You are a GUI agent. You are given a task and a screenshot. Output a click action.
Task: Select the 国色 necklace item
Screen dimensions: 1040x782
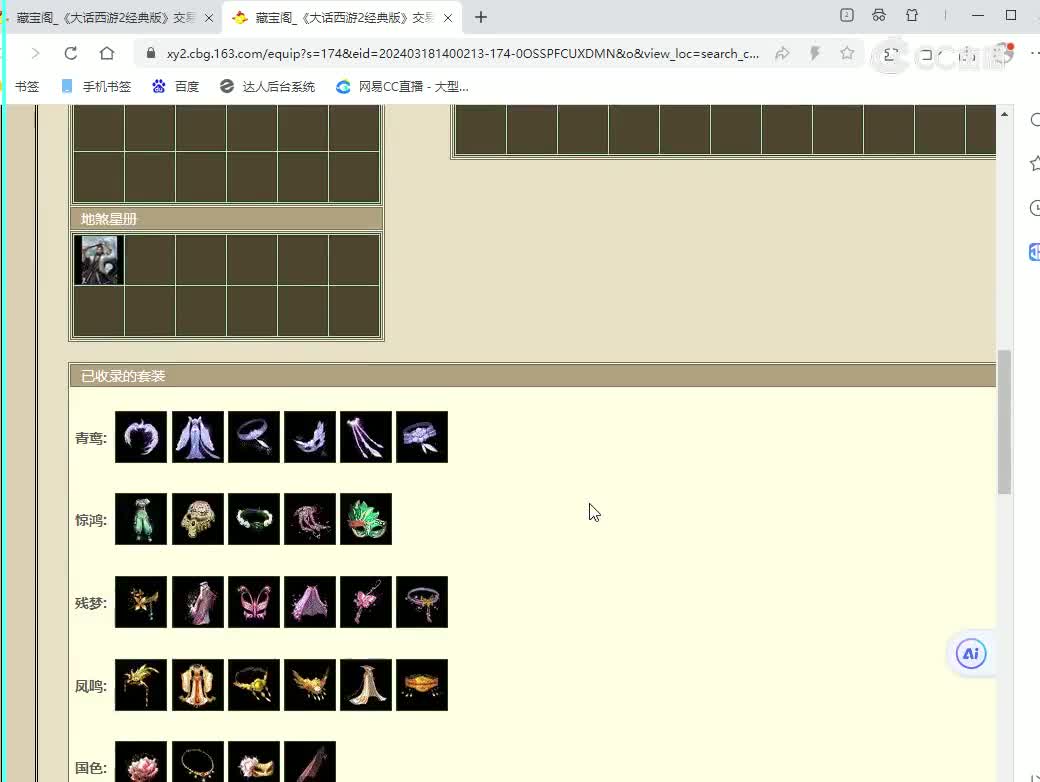coord(198,762)
